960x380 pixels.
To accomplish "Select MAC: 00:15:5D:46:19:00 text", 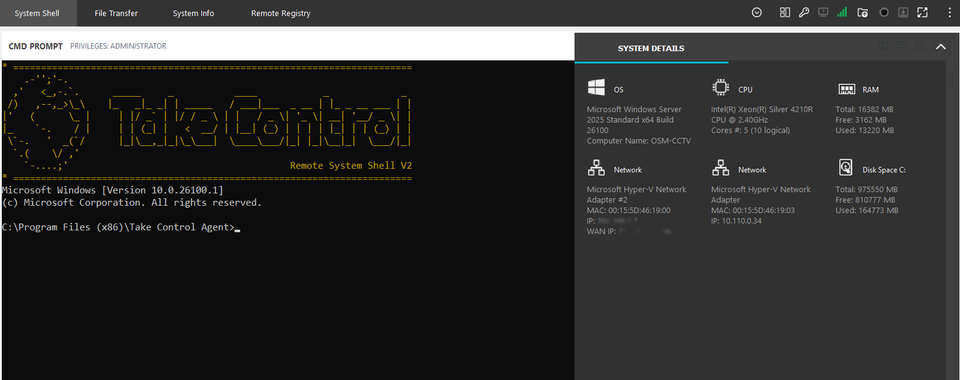I will 629,210.
